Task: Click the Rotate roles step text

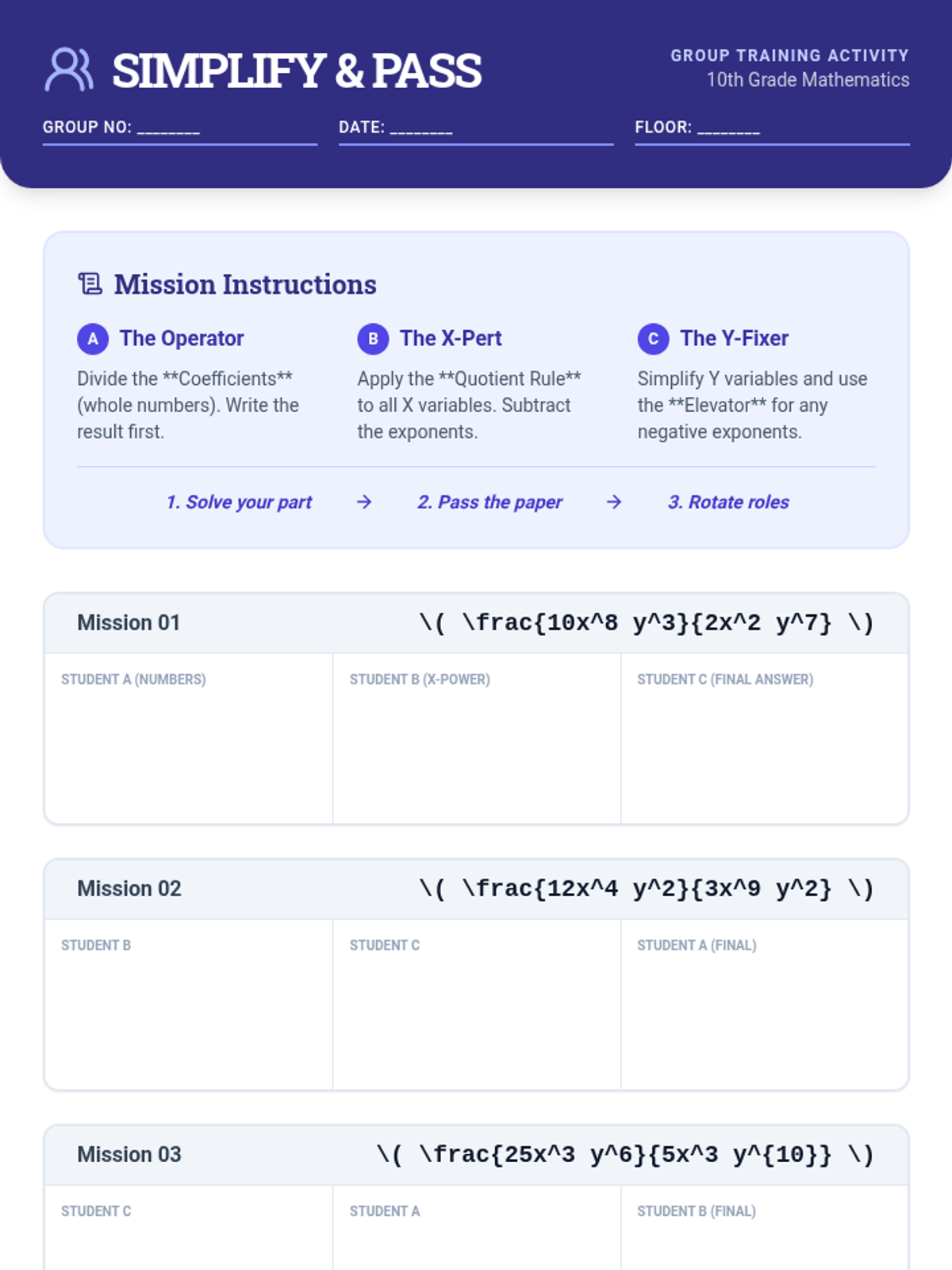Action: 728,502
